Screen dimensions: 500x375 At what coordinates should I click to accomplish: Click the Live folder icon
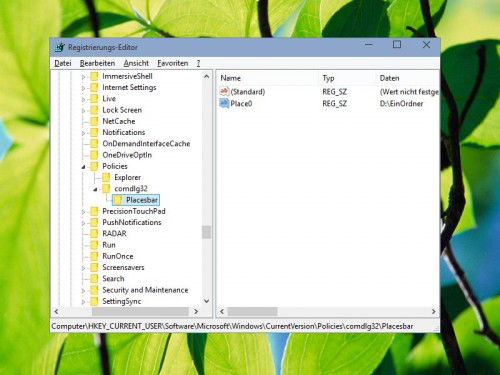click(x=94, y=99)
